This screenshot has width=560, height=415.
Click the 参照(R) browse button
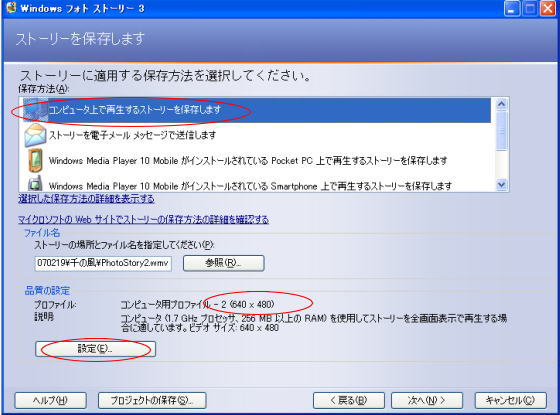pyautogui.click(x=224, y=263)
